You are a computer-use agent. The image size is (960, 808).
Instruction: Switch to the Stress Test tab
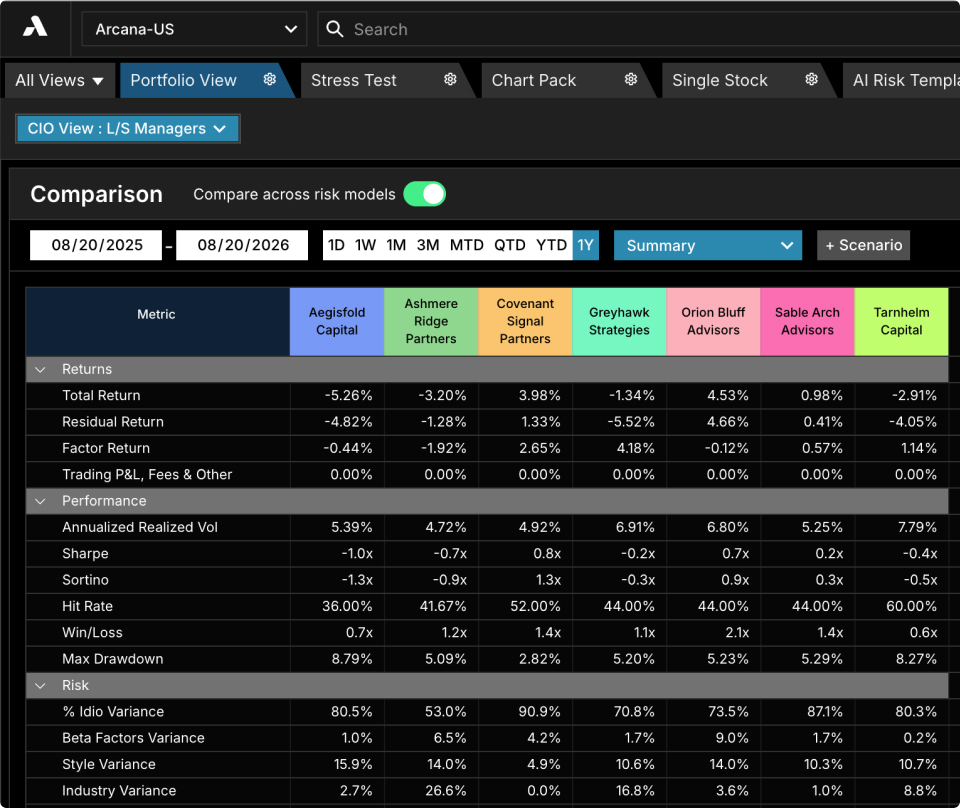(354, 80)
